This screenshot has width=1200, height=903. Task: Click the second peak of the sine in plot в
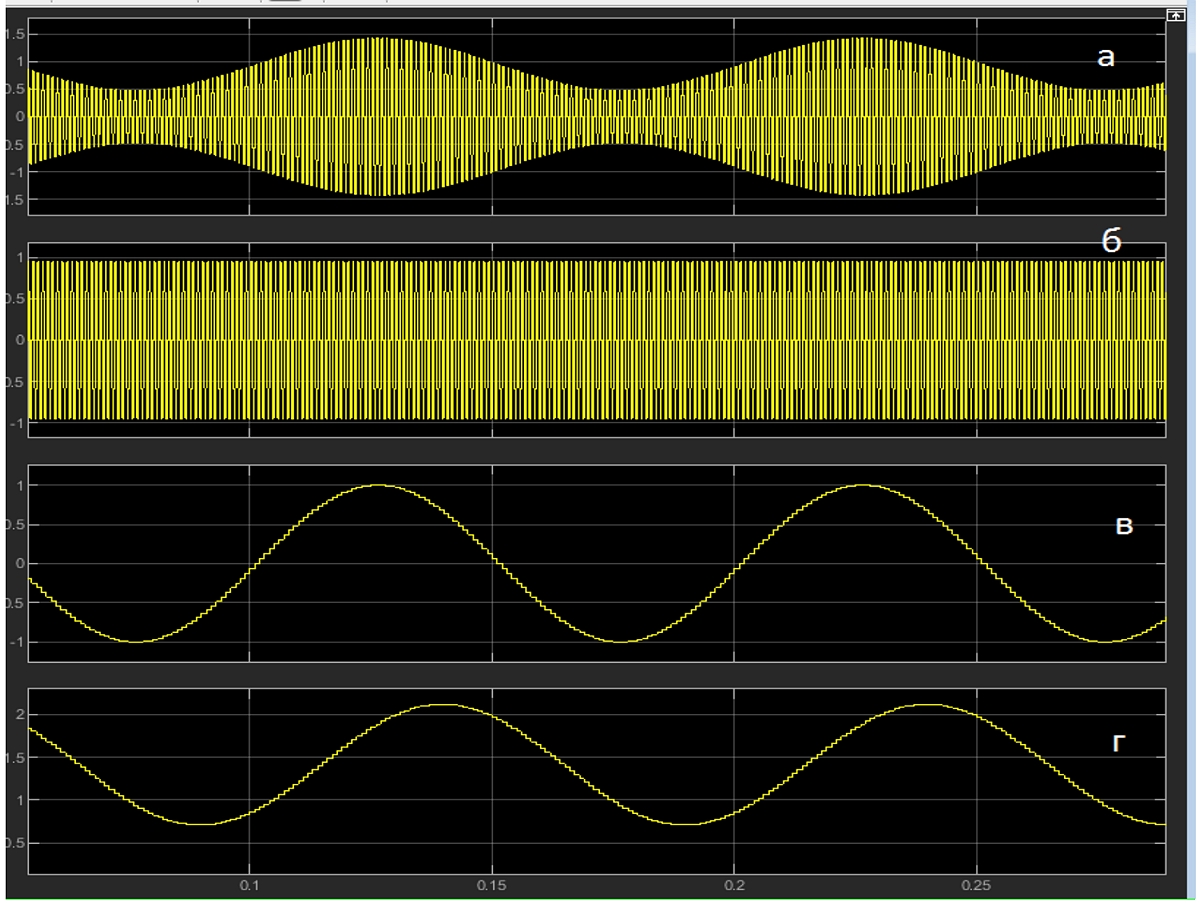[862, 485]
